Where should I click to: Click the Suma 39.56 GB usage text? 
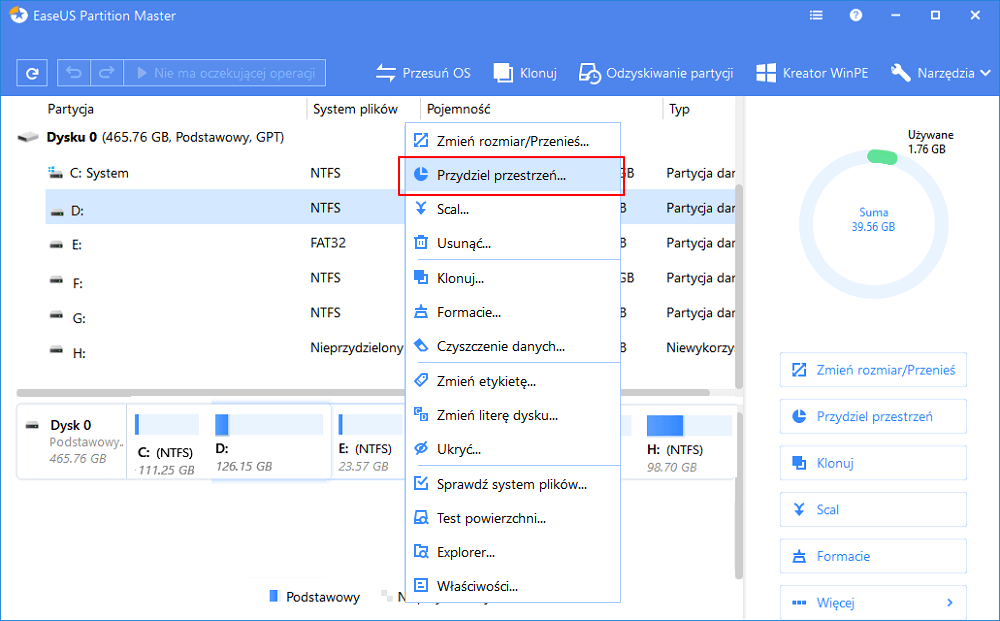click(x=873, y=219)
